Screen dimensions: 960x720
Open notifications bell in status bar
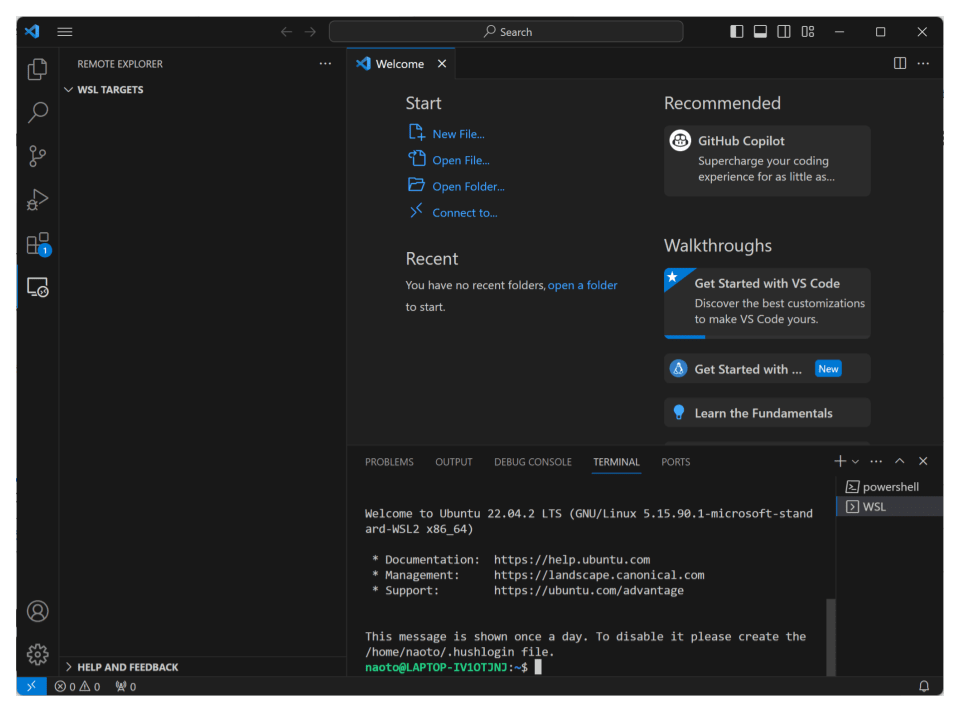(x=924, y=686)
